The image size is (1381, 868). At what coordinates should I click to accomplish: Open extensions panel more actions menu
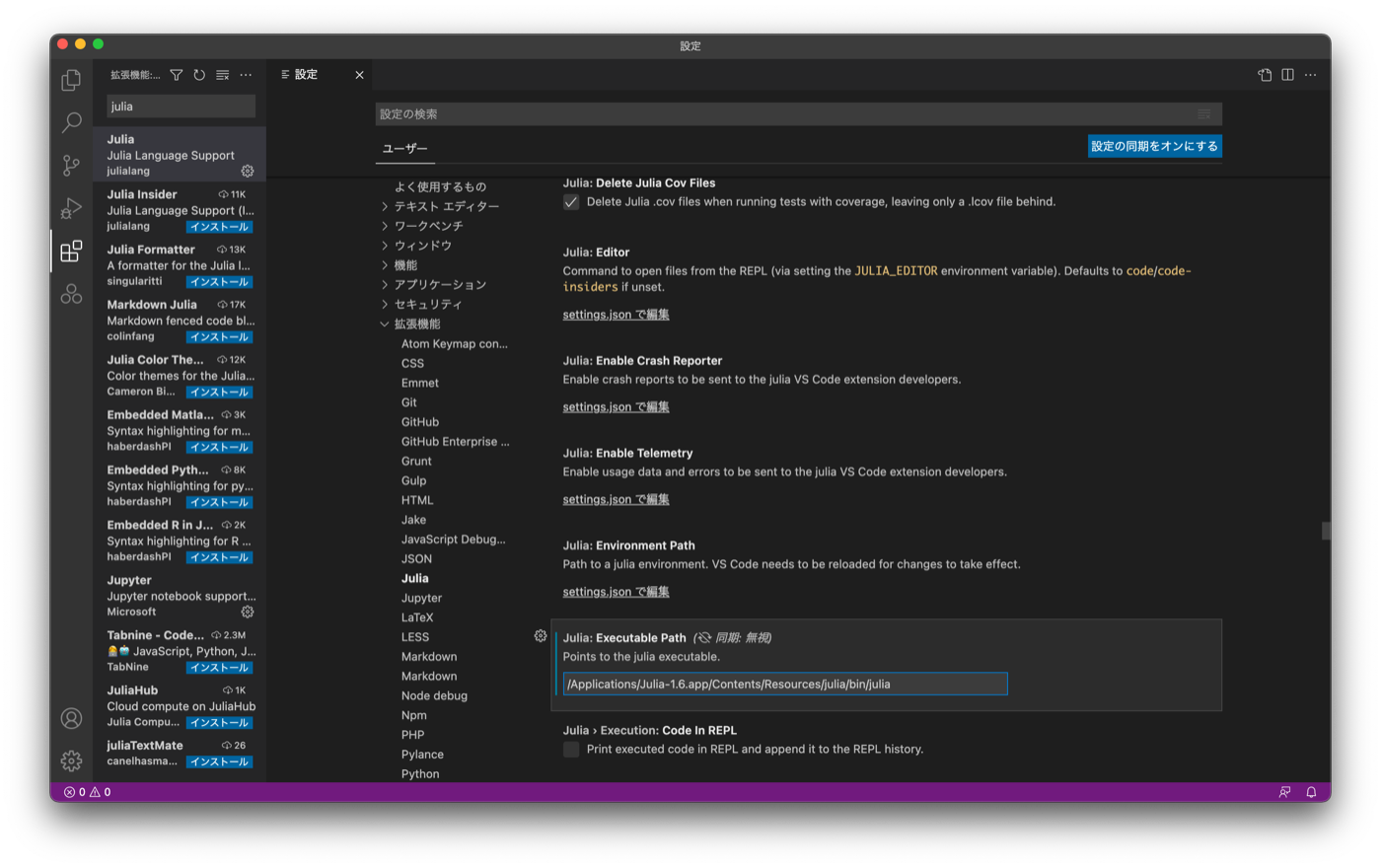246,75
